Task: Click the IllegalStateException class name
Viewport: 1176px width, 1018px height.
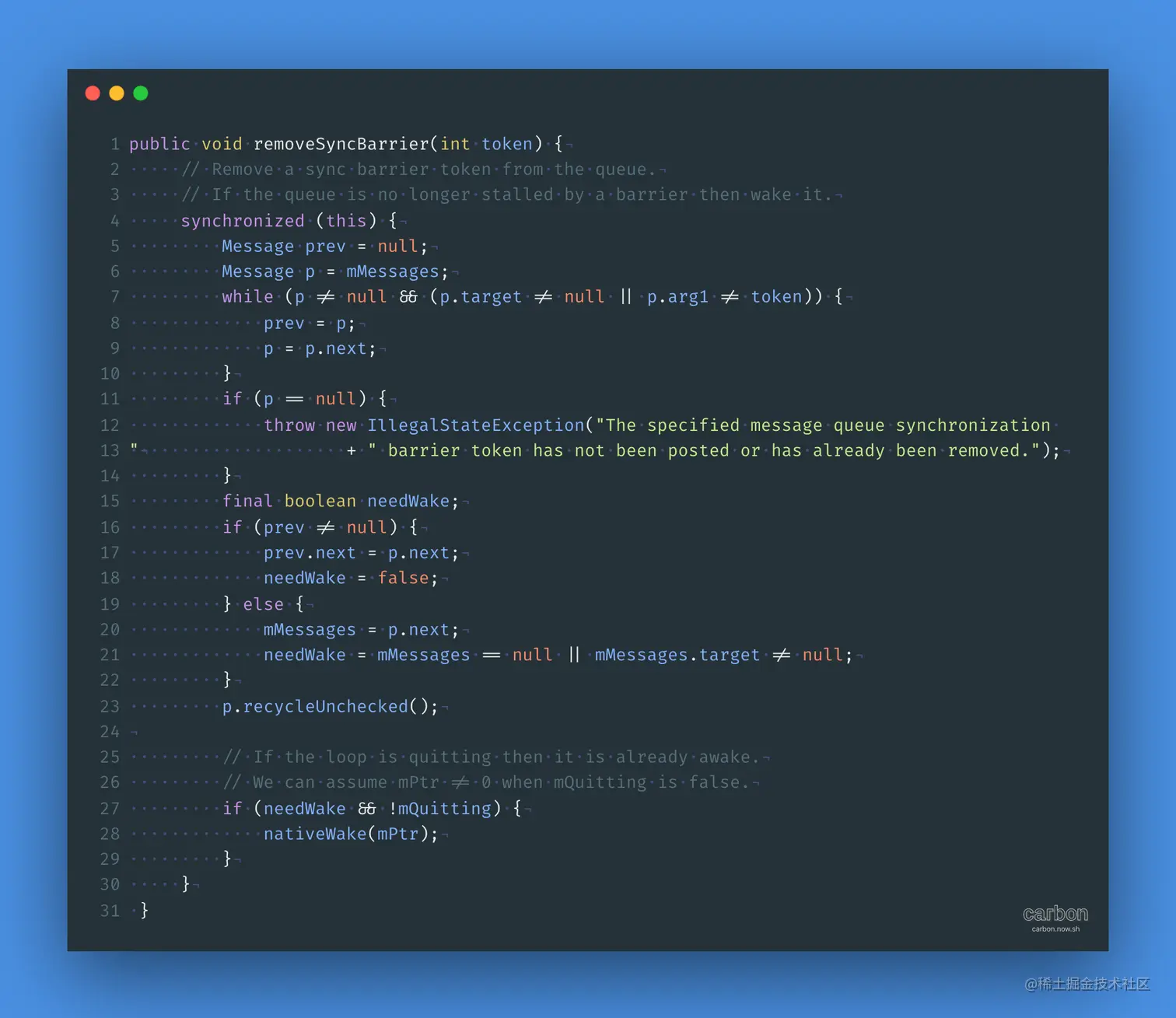Action: 475,425
